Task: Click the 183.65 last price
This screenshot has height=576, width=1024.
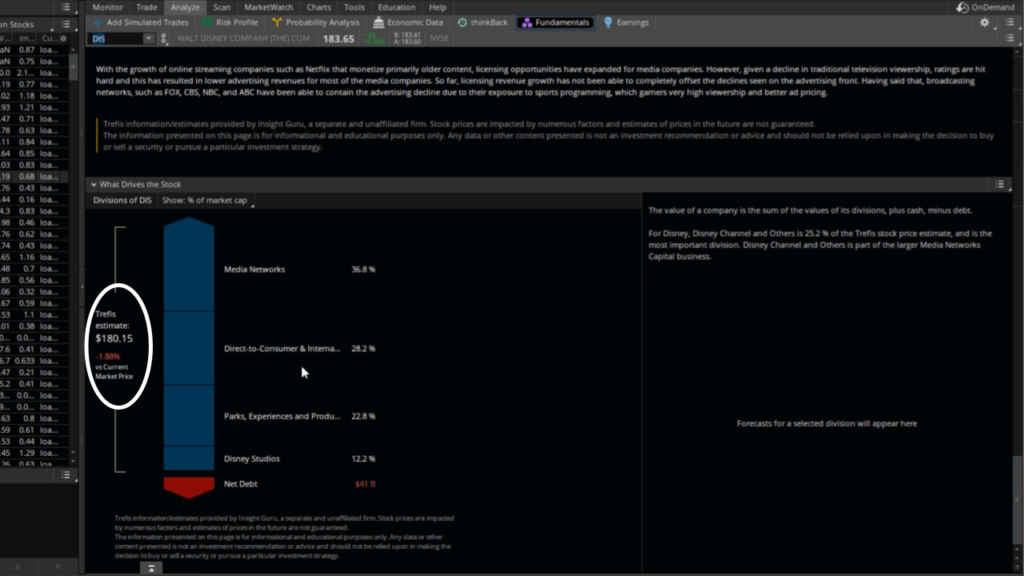Action: click(338, 39)
